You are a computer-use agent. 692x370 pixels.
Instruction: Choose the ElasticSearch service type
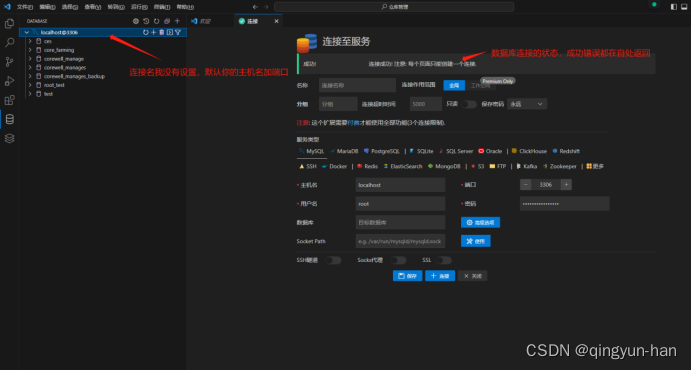click(403, 166)
